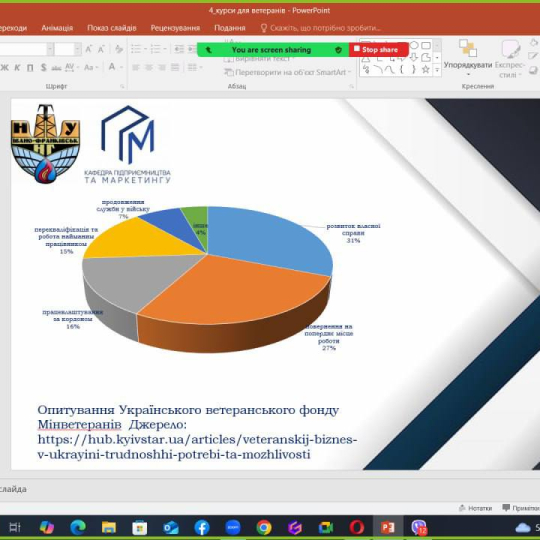Clear all text formatting
This screenshot has width=540, height=540.
click(119, 49)
